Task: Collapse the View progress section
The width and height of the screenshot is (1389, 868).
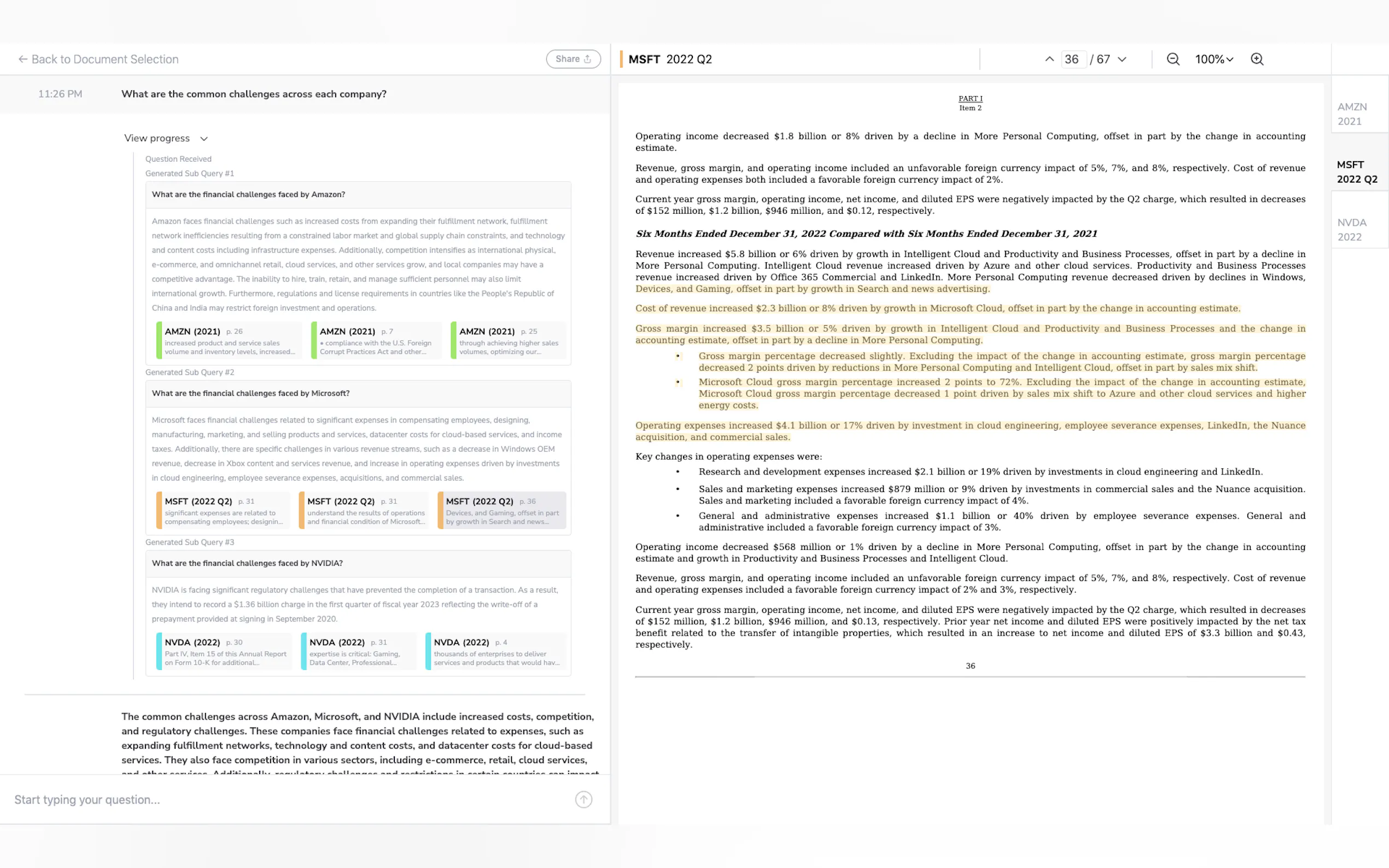Action: pyautogui.click(x=166, y=138)
